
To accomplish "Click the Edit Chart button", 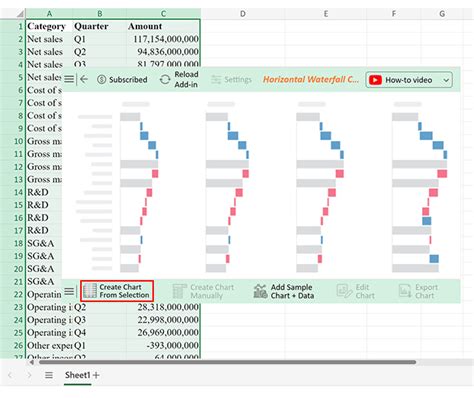I will (355, 291).
